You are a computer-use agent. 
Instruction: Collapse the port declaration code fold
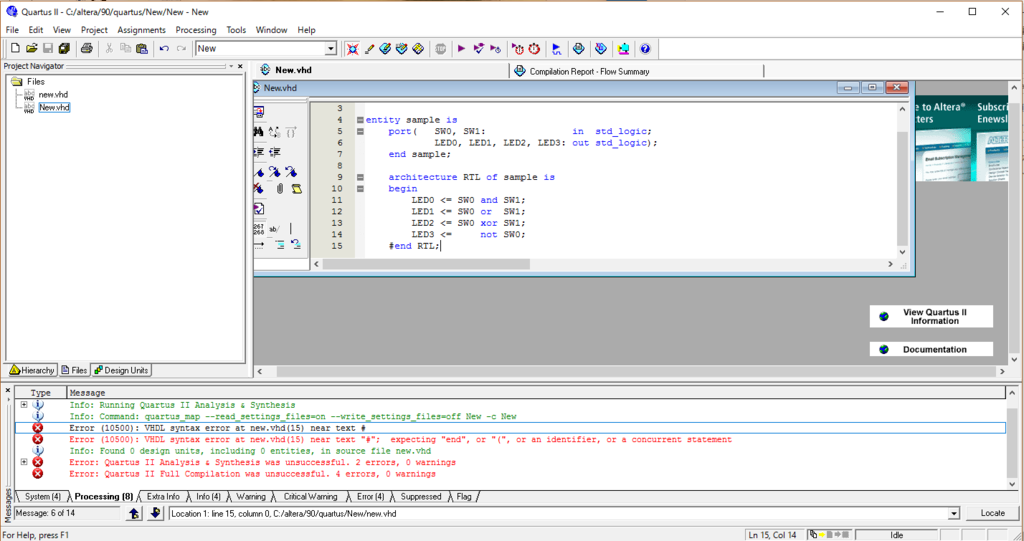360,131
